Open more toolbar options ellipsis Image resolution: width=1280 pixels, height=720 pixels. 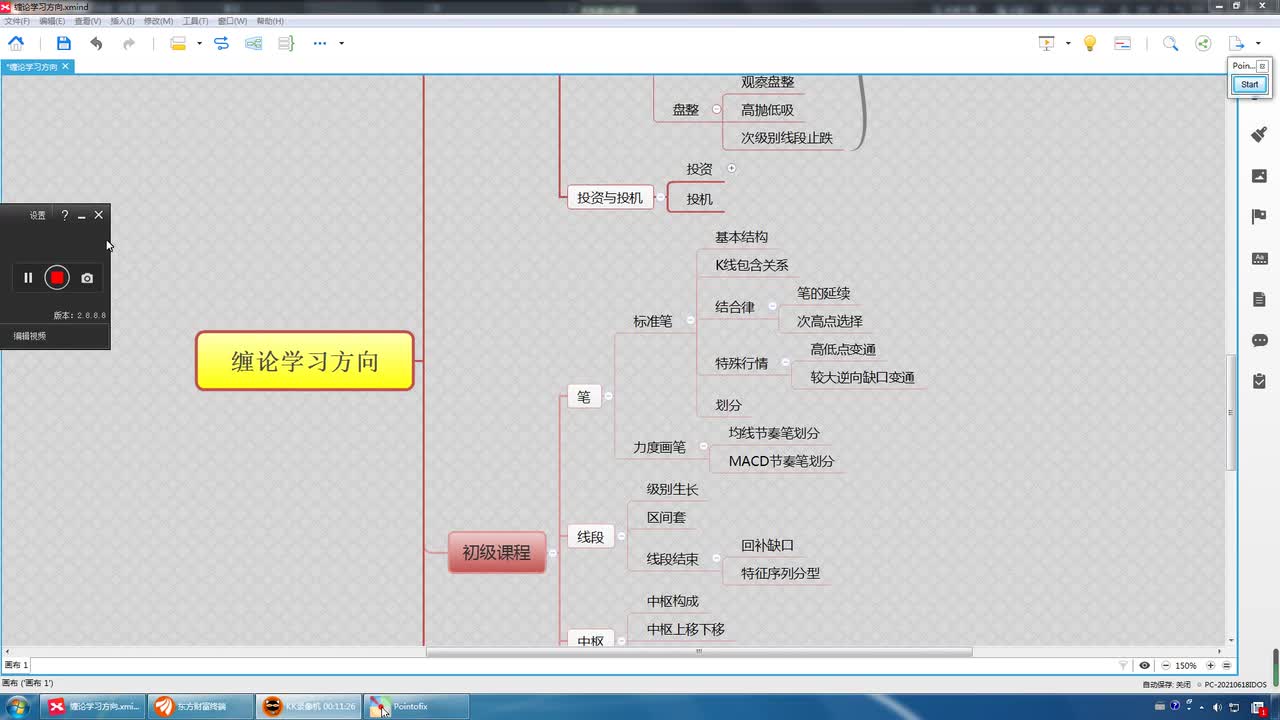click(320, 43)
